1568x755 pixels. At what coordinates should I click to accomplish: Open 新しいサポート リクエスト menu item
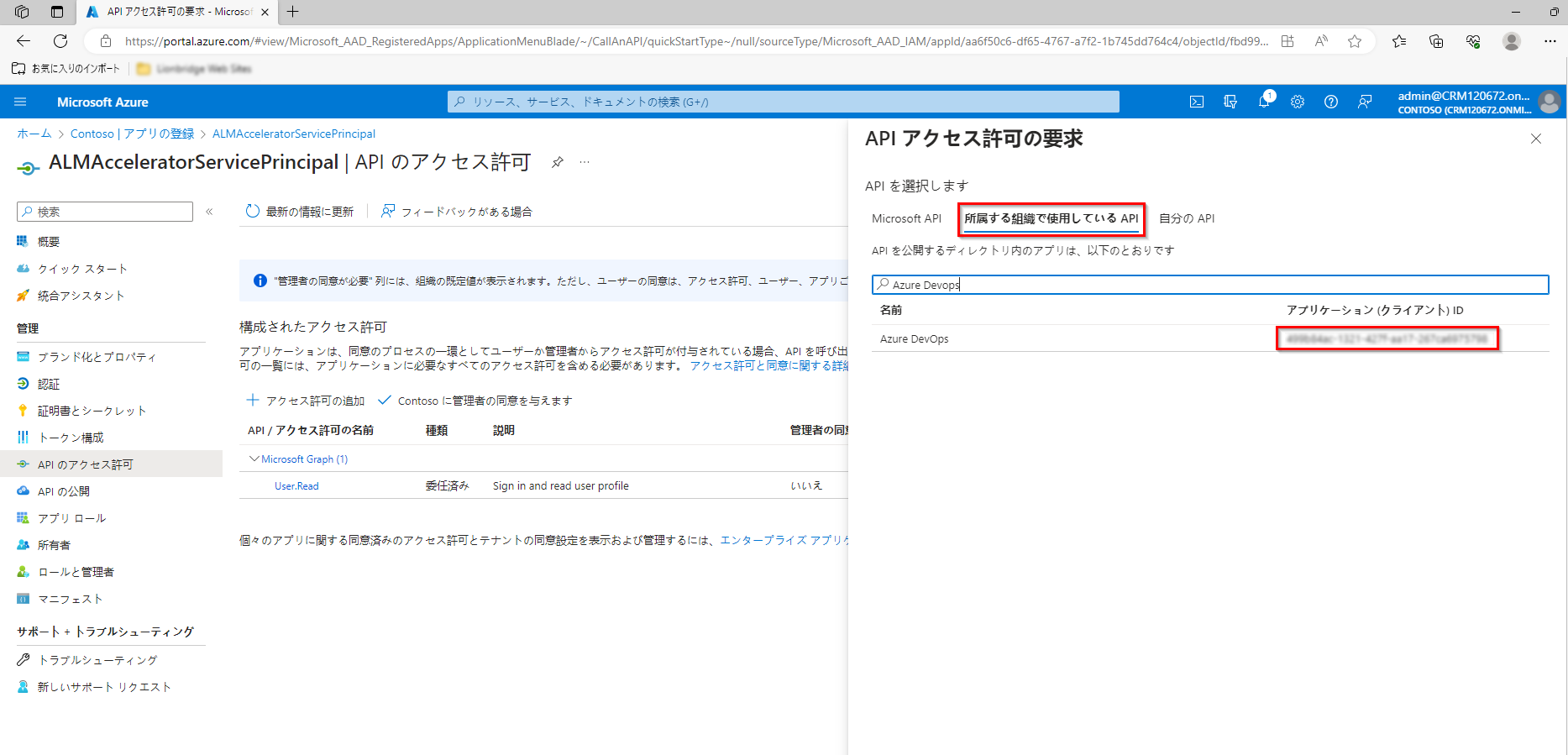click(x=104, y=687)
